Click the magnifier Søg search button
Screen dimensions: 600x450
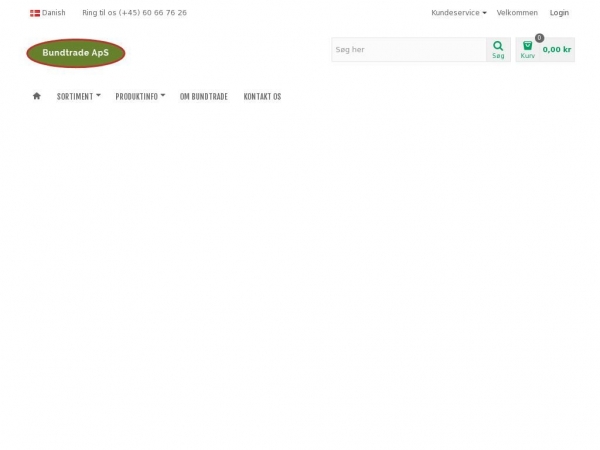(498, 50)
